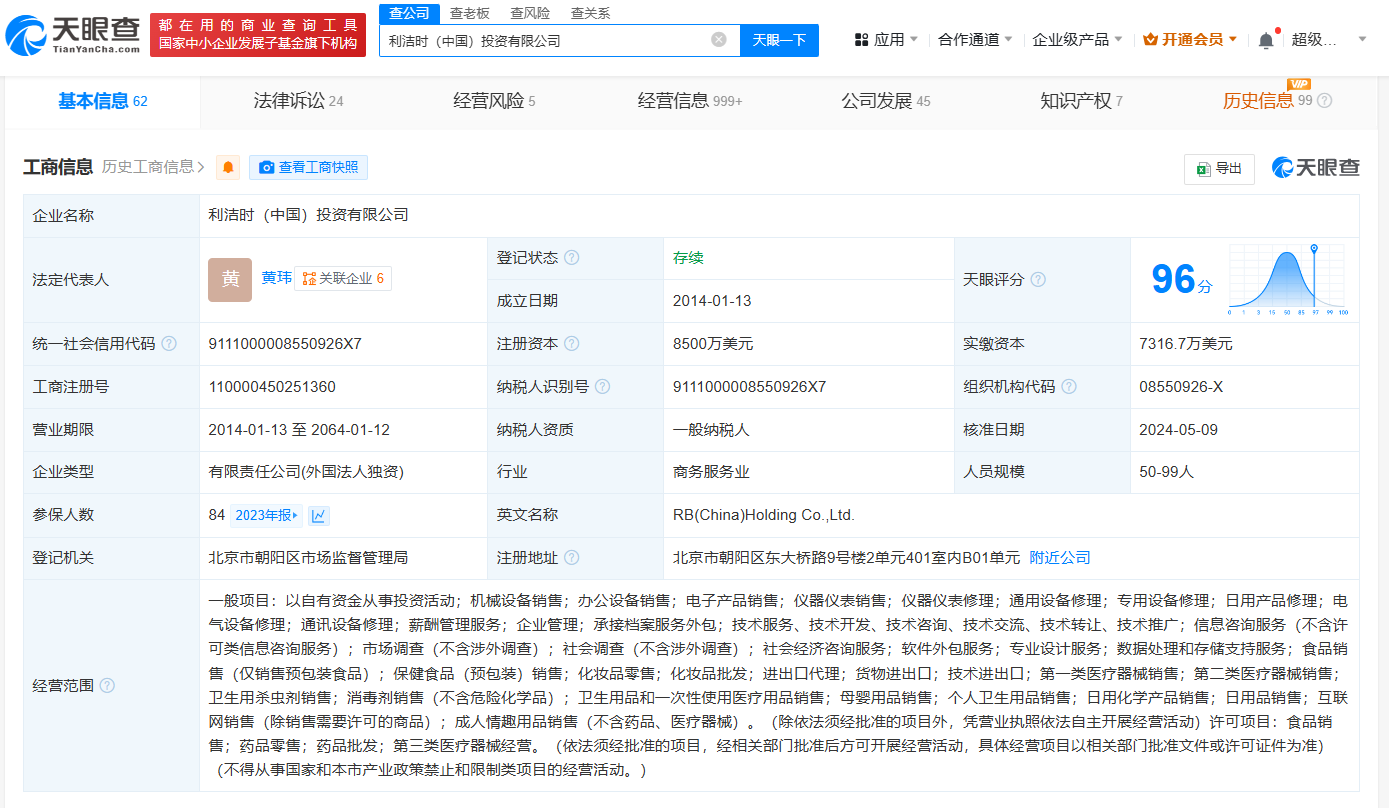The width and height of the screenshot is (1389, 808).
Task: Open the 应用 dropdown menu
Action: tap(886, 40)
